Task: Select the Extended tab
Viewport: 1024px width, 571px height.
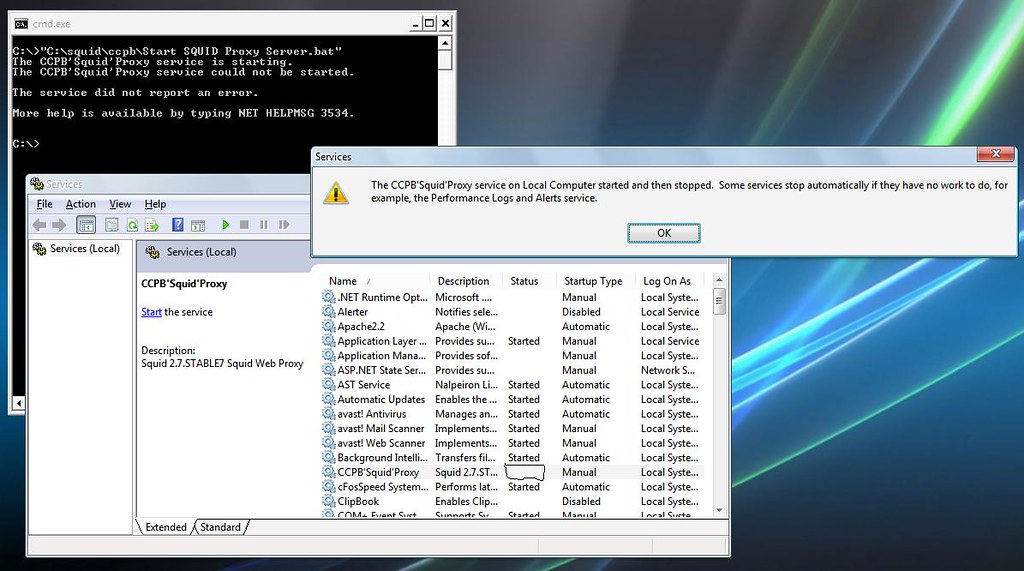Action: [166, 527]
